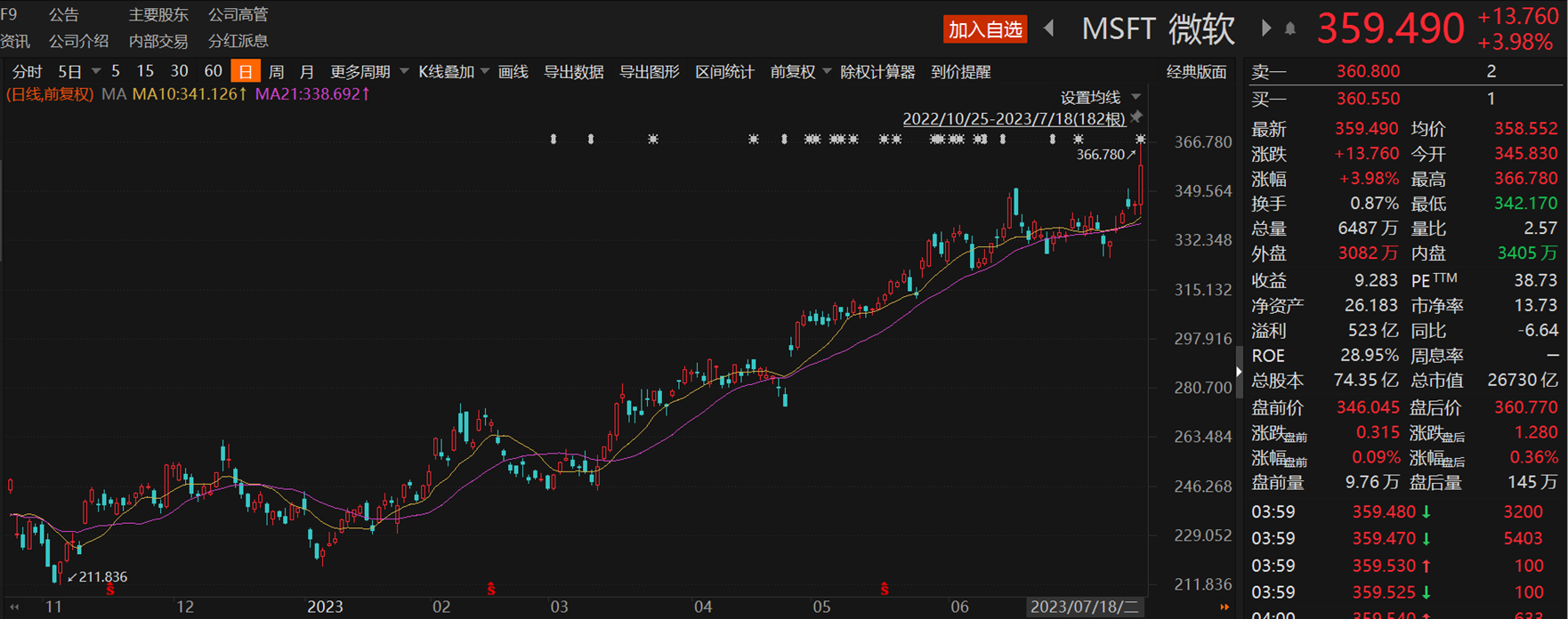
Task: Open 设置均线 moving average settings
Action: tap(1100, 97)
